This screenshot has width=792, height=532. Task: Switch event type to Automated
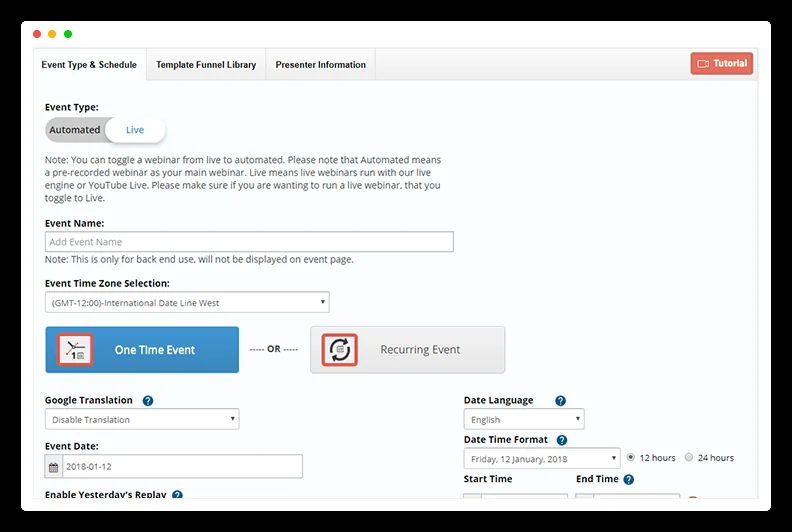click(75, 130)
